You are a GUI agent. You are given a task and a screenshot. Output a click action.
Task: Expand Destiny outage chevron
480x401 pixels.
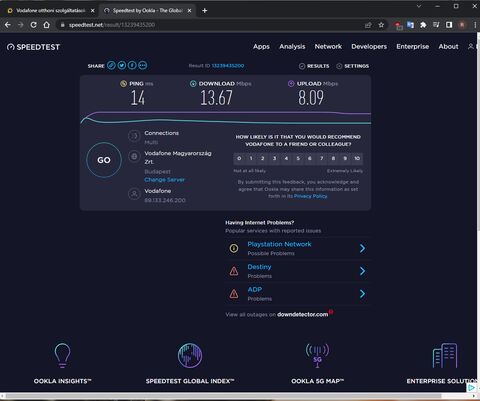(x=363, y=271)
